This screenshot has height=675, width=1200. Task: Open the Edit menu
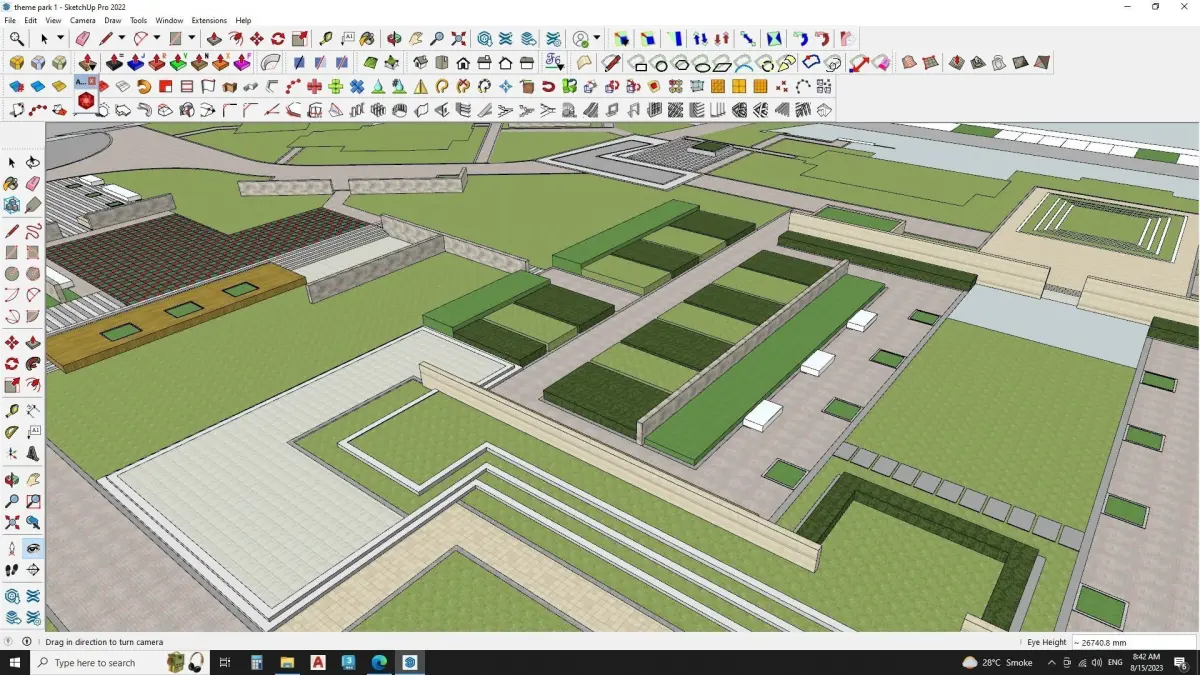[x=31, y=20]
